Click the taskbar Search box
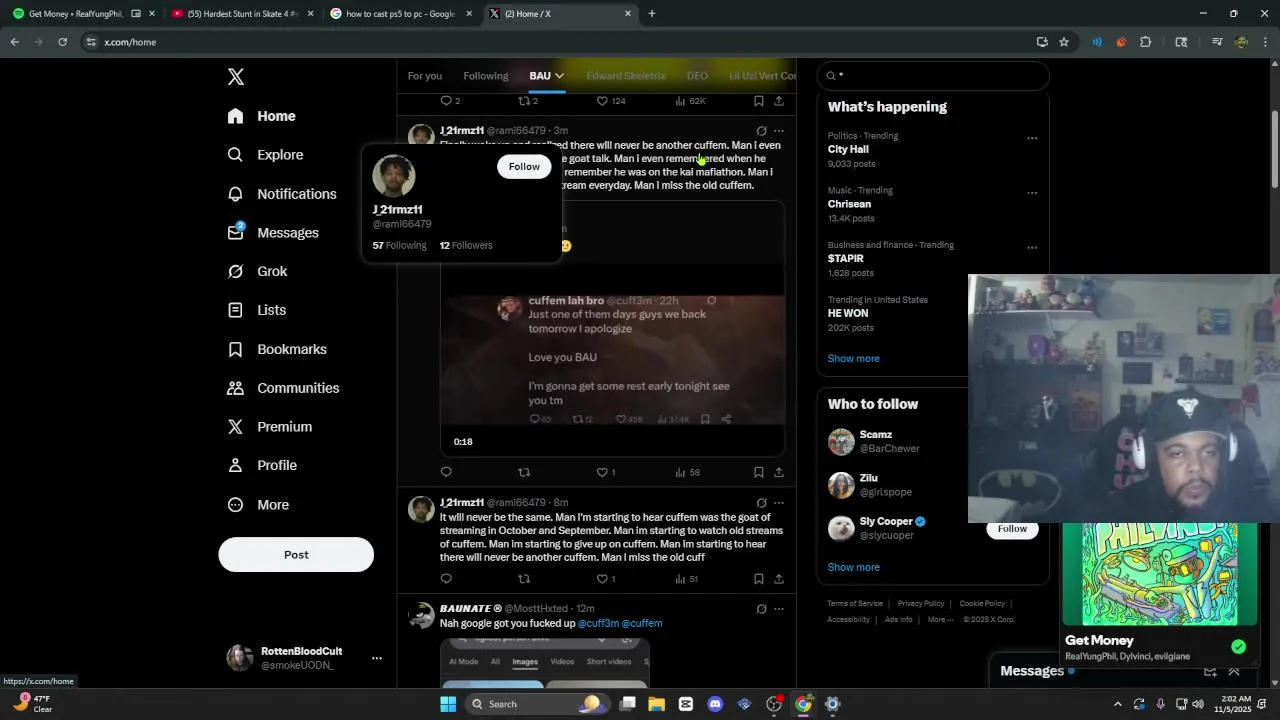The height and width of the screenshot is (720, 1280). point(536,704)
